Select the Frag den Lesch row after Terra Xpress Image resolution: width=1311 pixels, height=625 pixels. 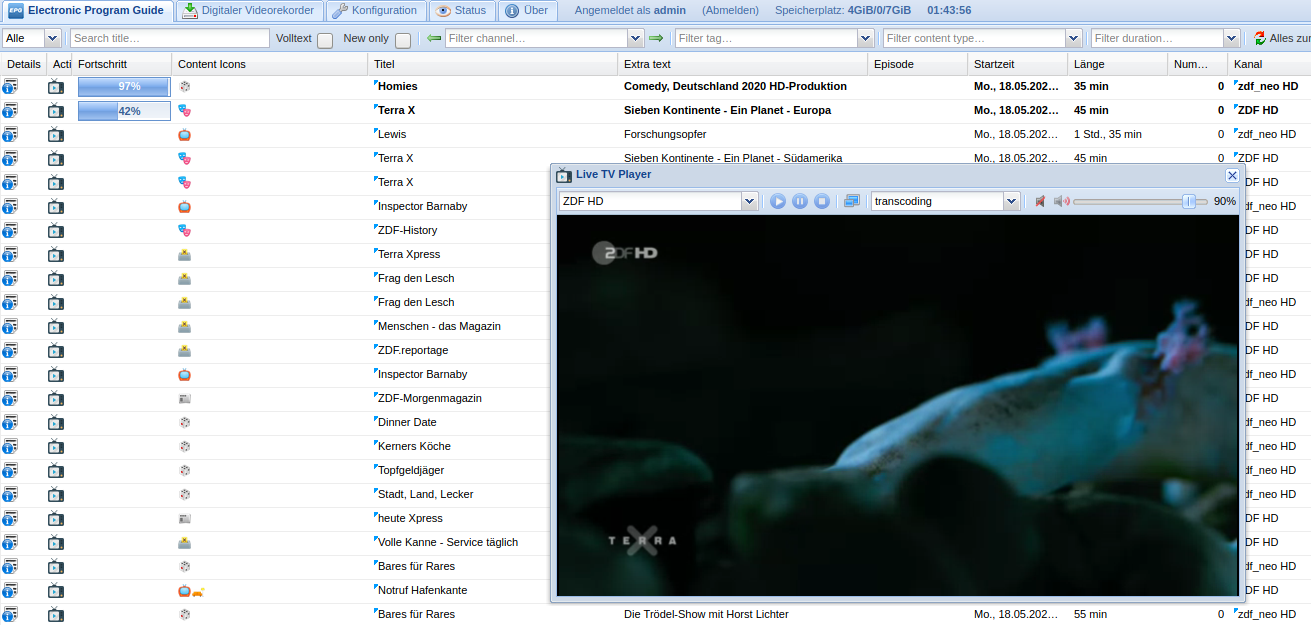pos(416,278)
